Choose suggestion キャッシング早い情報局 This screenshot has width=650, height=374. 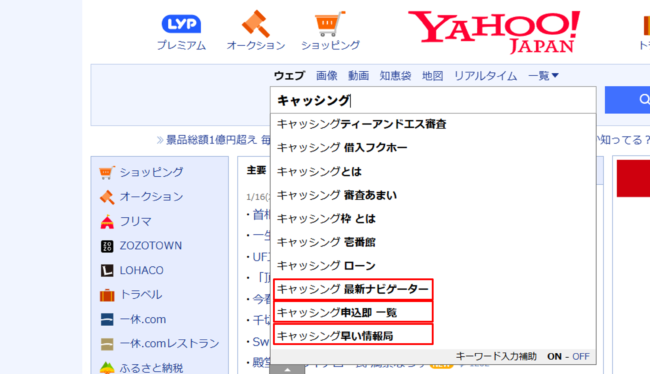pos(433,336)
